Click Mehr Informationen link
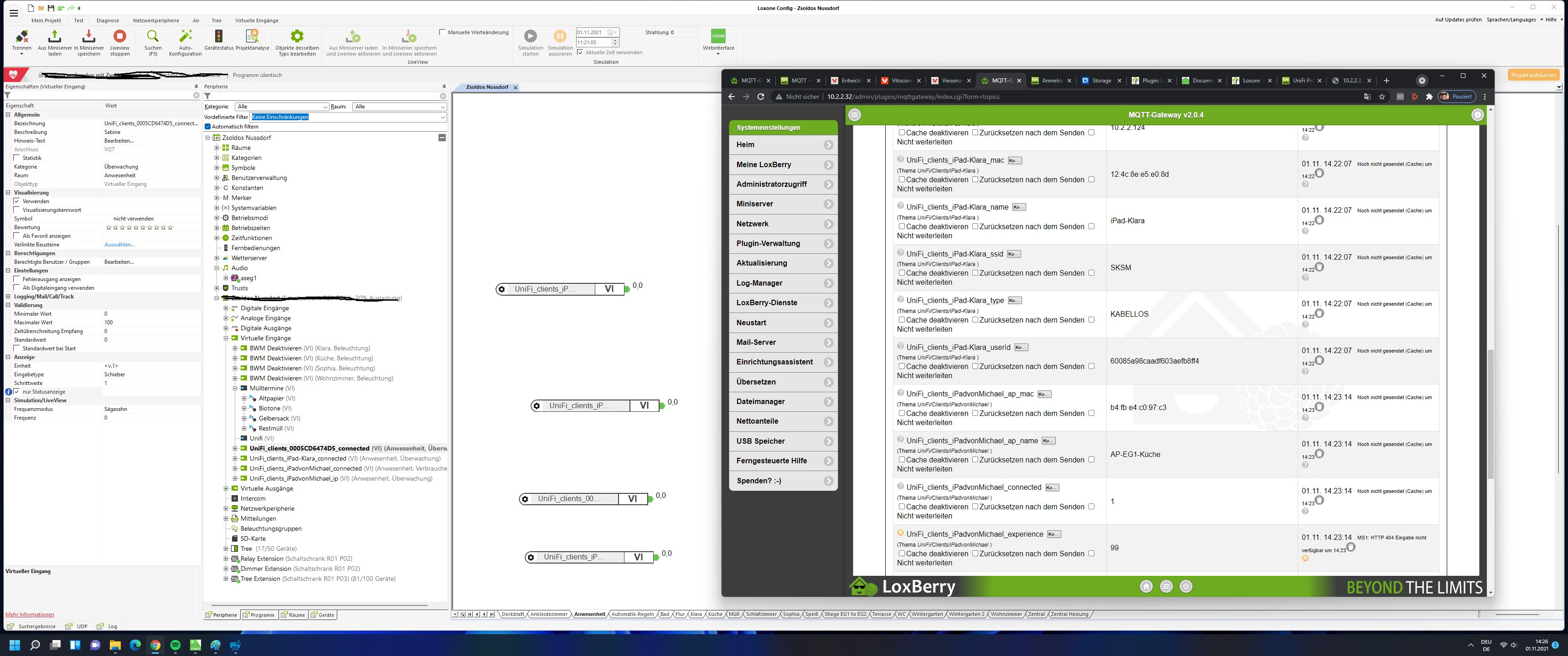1568x656 pixels. (x=30, y=615)
